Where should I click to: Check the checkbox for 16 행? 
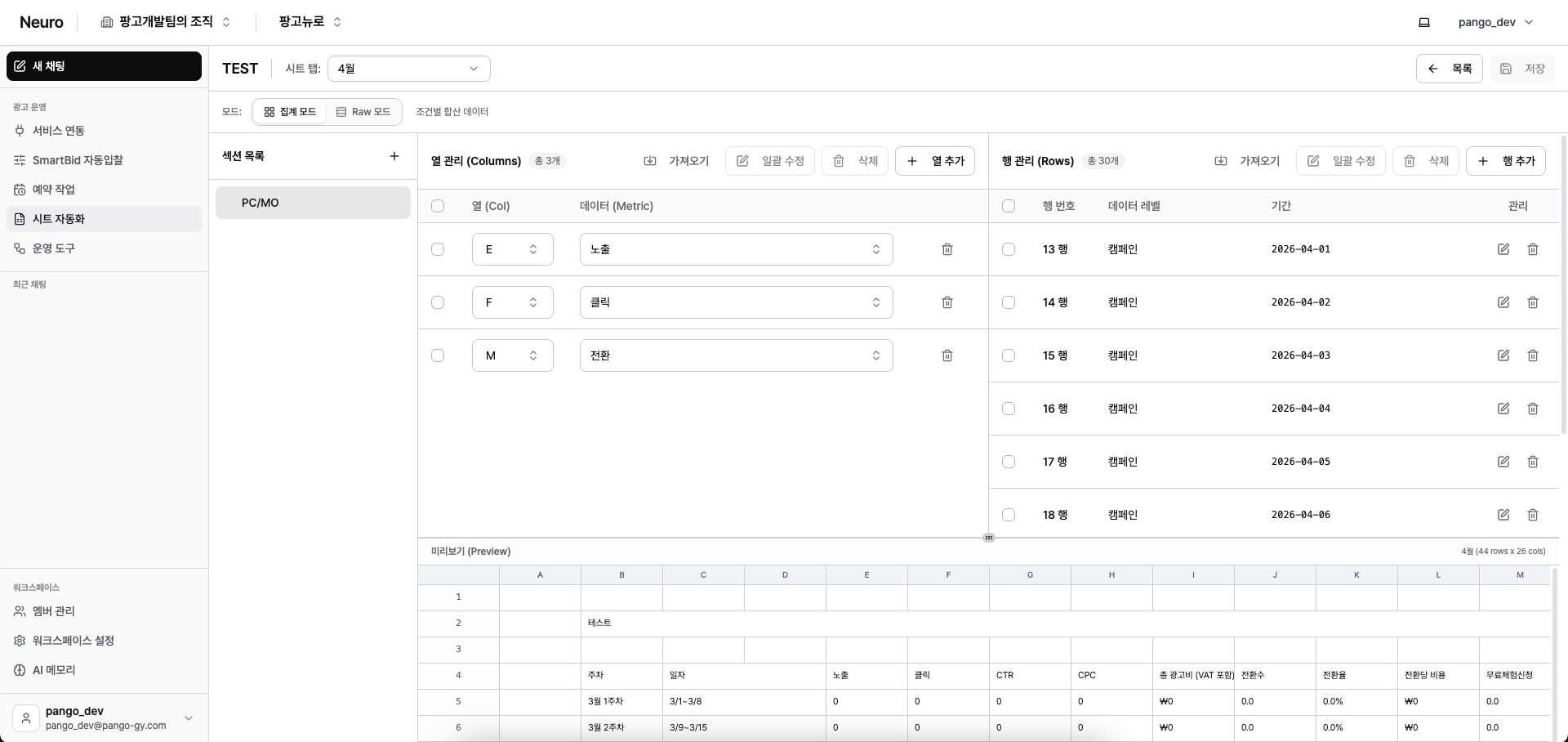(x=1009, y=409)
